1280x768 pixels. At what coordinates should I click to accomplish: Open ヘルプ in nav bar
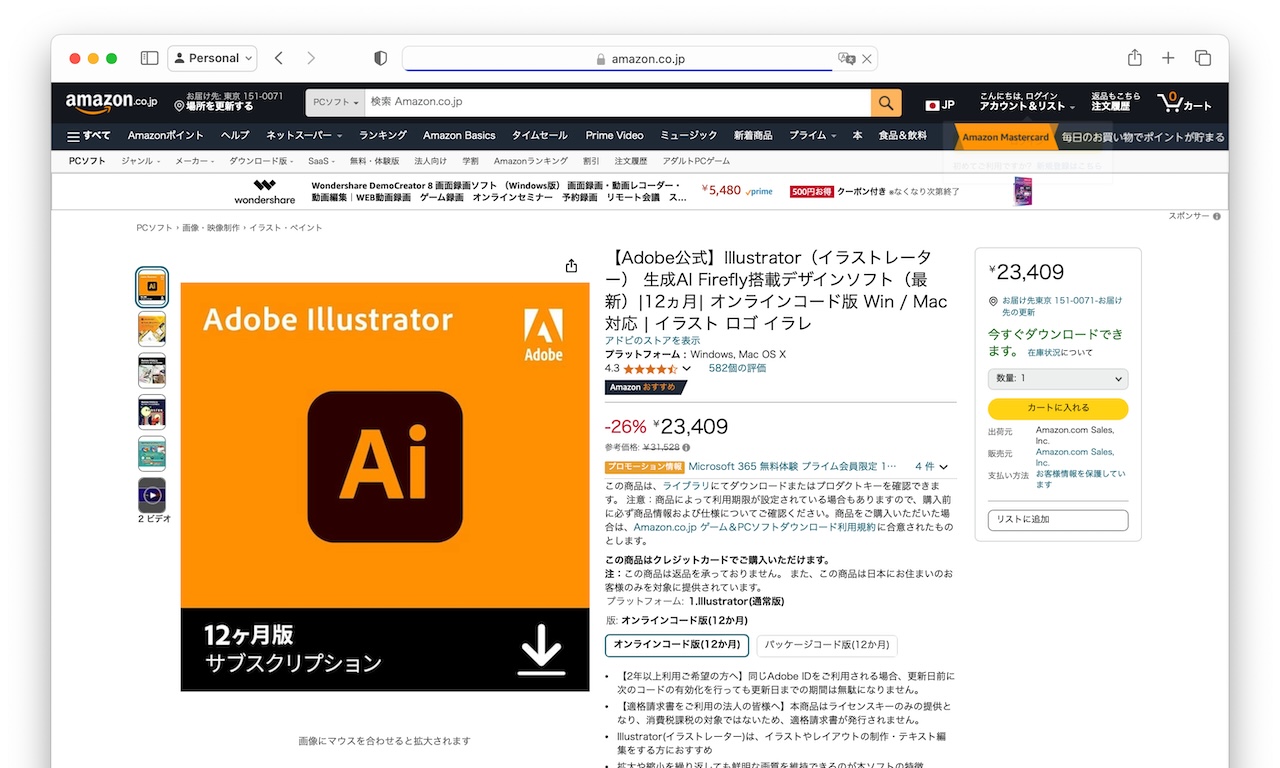tap(235, 136)
